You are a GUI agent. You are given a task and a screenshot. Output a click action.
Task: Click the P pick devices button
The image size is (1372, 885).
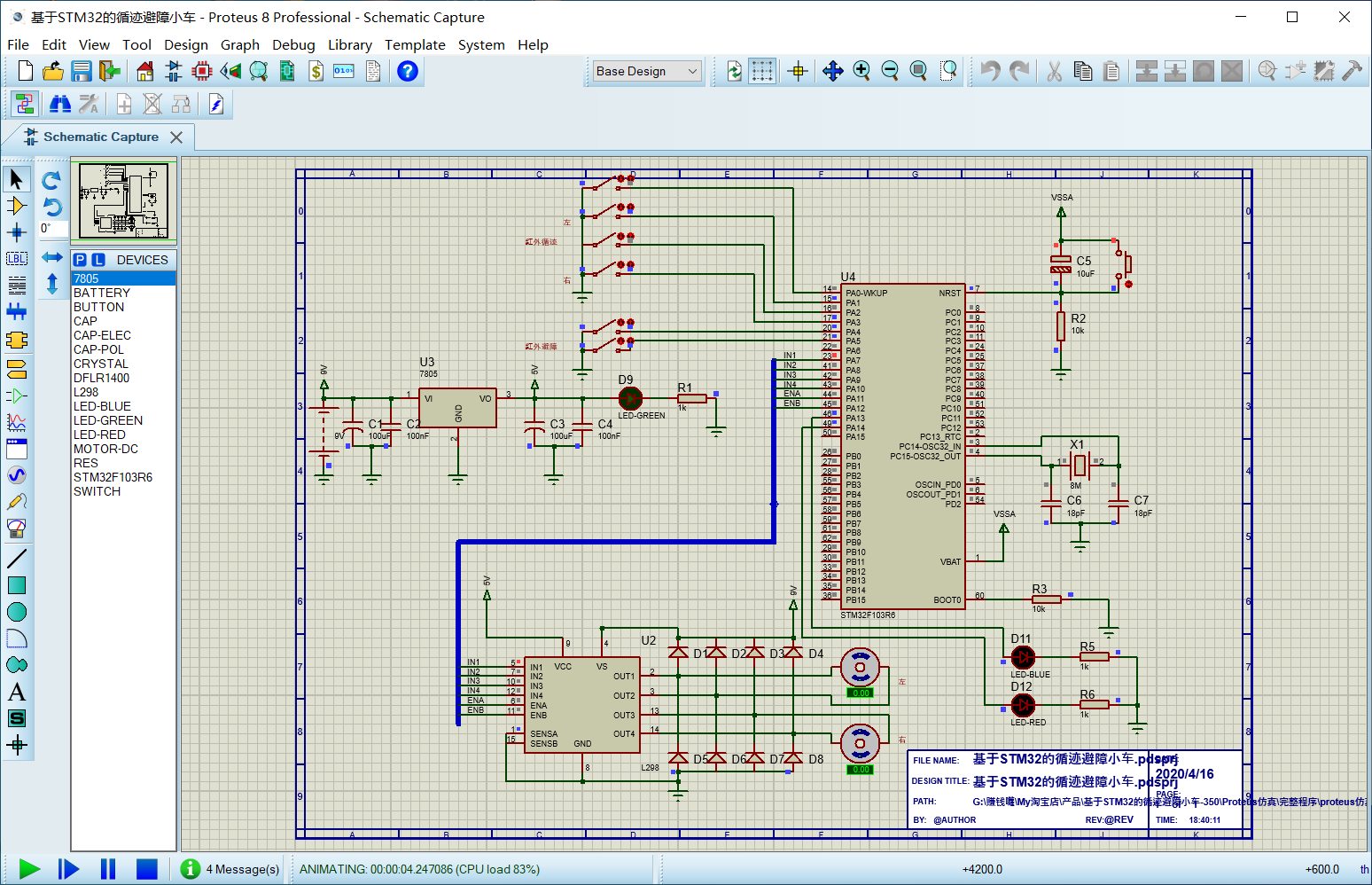tap(81, 260)
